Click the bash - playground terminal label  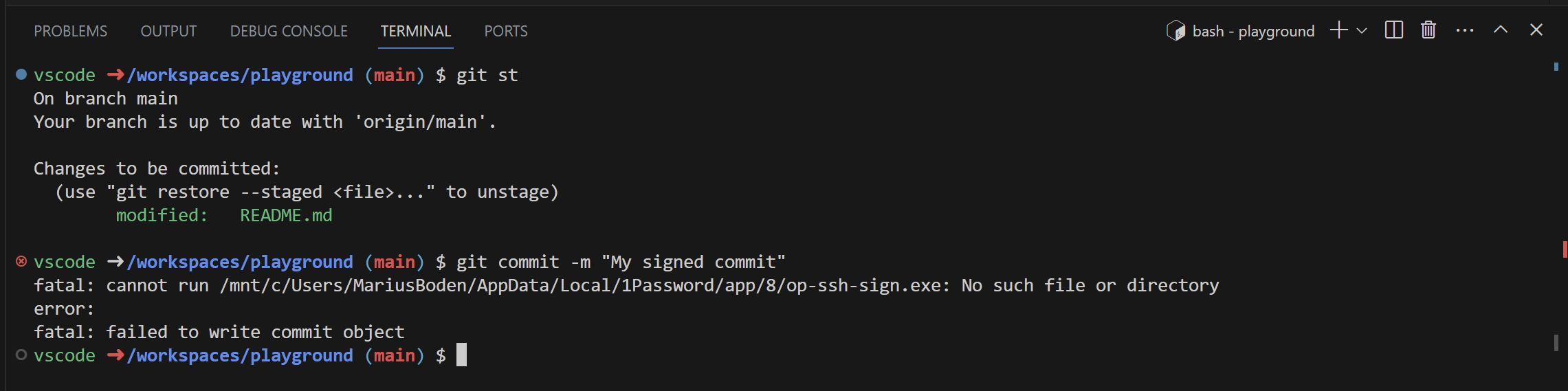pyautogui.click(x=1253, y=31)
